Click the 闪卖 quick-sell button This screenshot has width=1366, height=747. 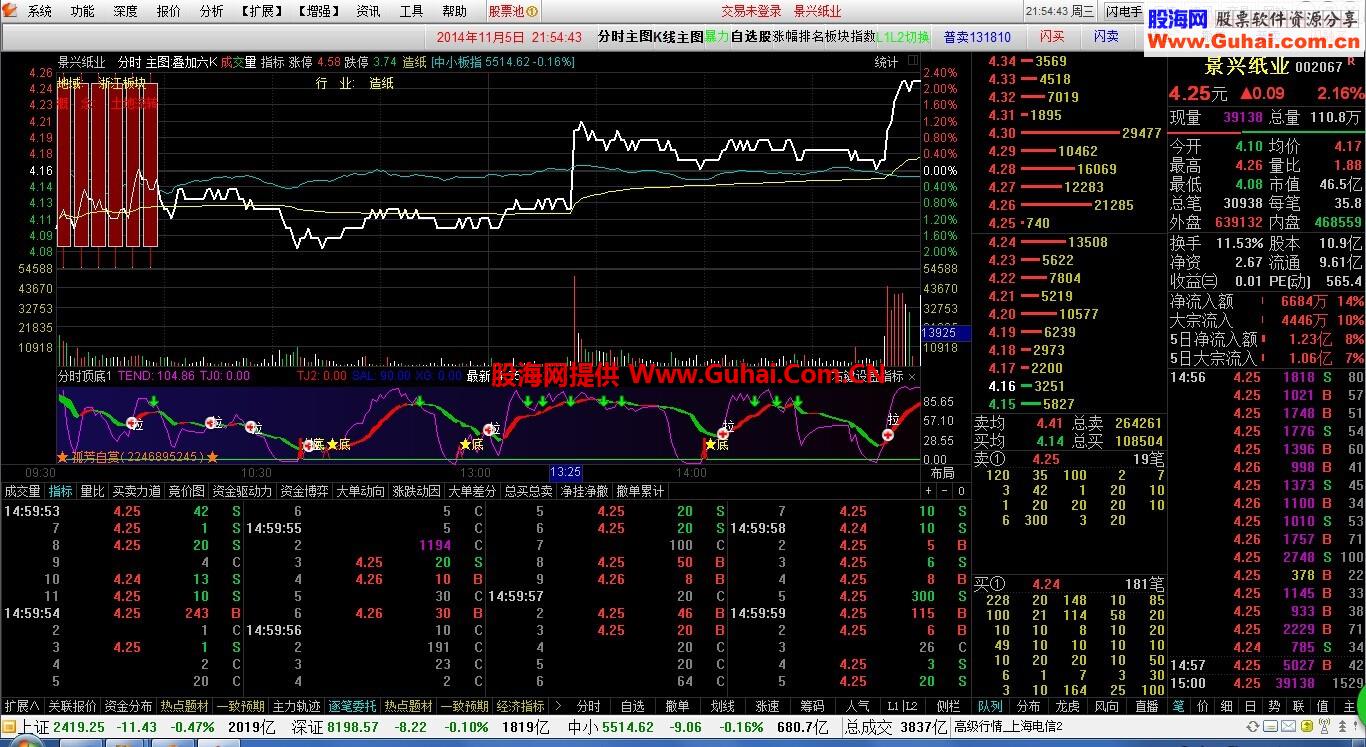pyautogui.click(x=1106, y=37)
